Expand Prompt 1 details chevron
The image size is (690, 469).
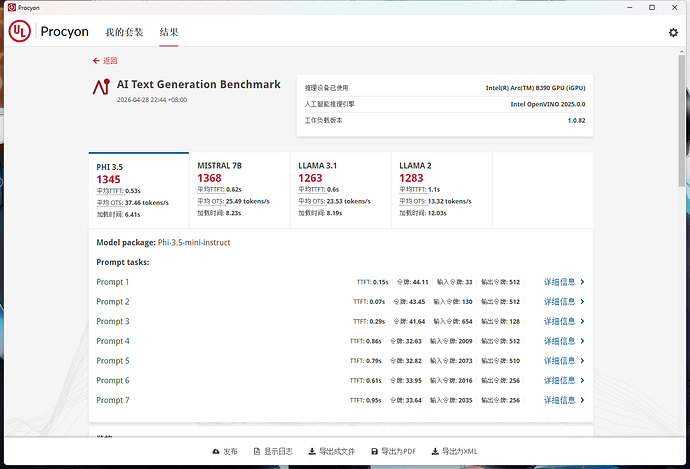click(x=582, y=282)
